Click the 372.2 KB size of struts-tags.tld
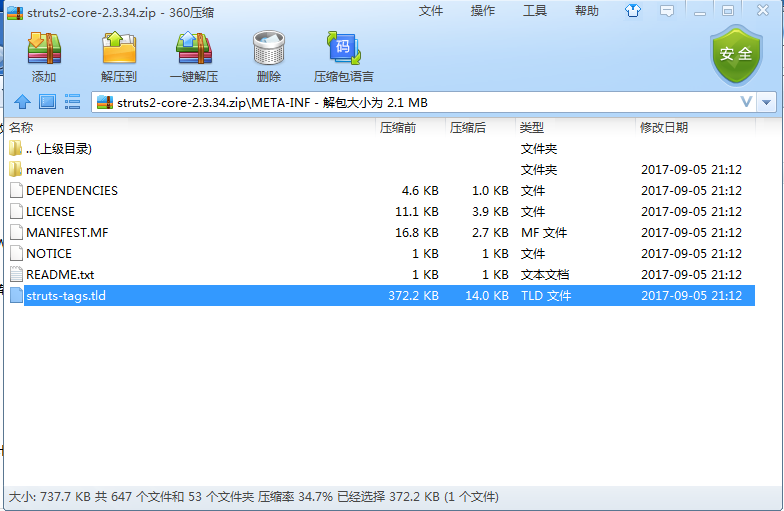 [414, 296]
